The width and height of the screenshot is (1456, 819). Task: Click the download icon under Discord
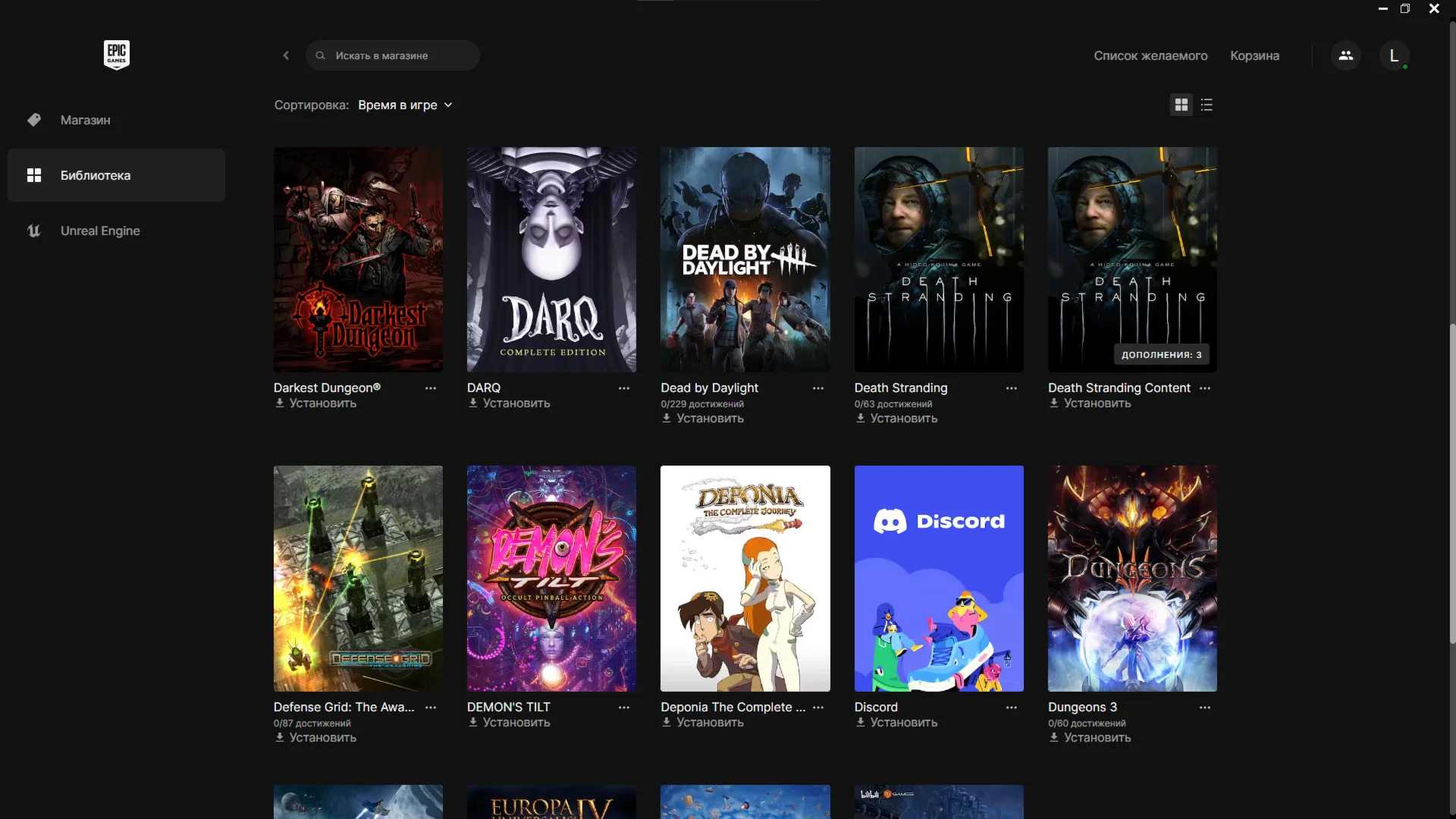(x=861, y=722)
